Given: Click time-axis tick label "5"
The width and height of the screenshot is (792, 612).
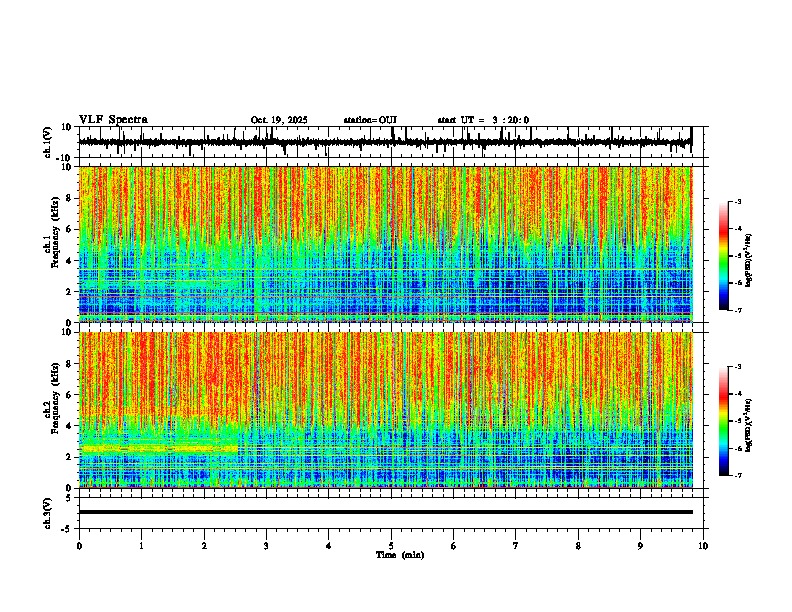Looking at the screenshot, I should pos(391,546).
